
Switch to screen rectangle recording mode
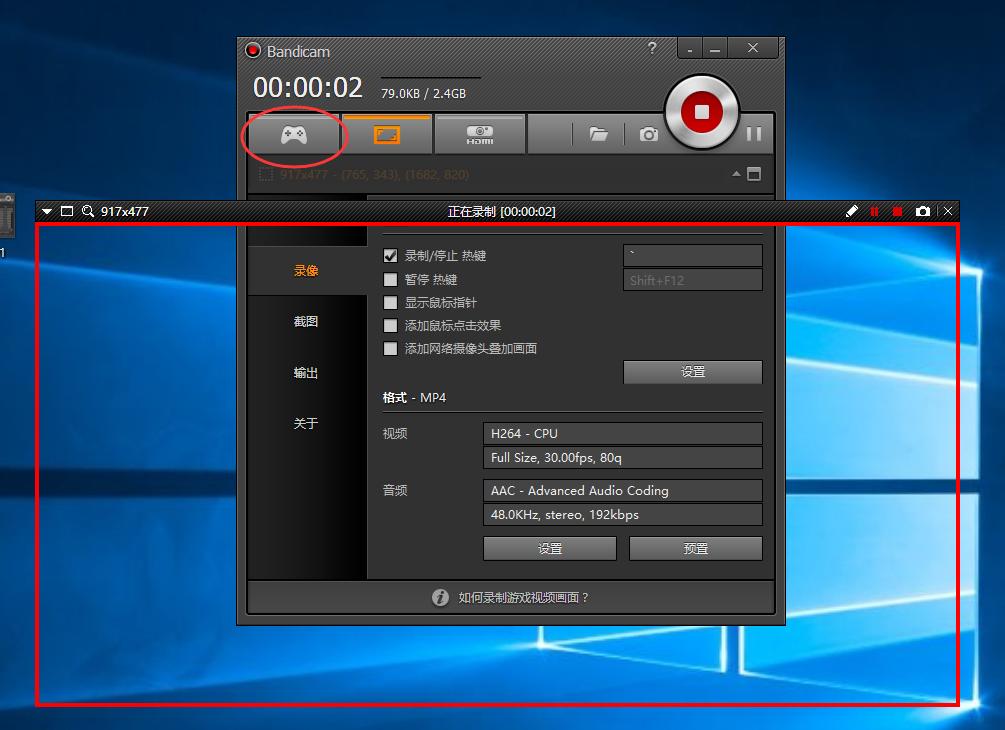(387, 134)
